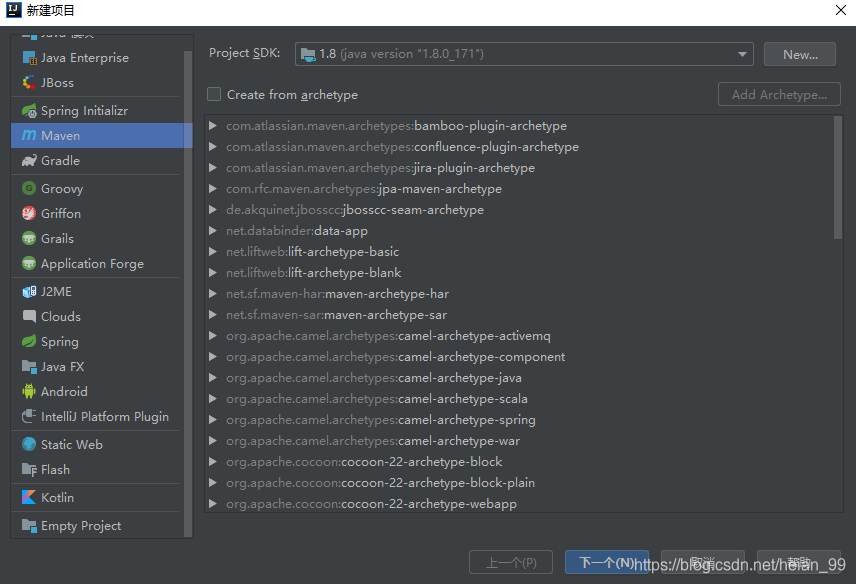Choose Spring Initializr project type

(98, 111)
